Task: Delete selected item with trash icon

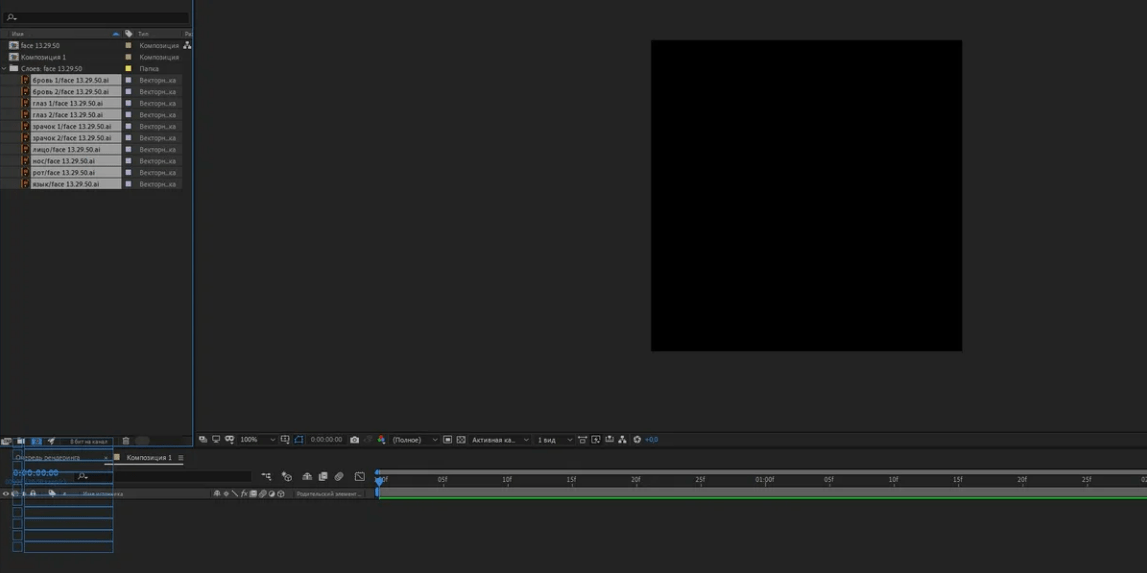Action: (x=126, y=441)
